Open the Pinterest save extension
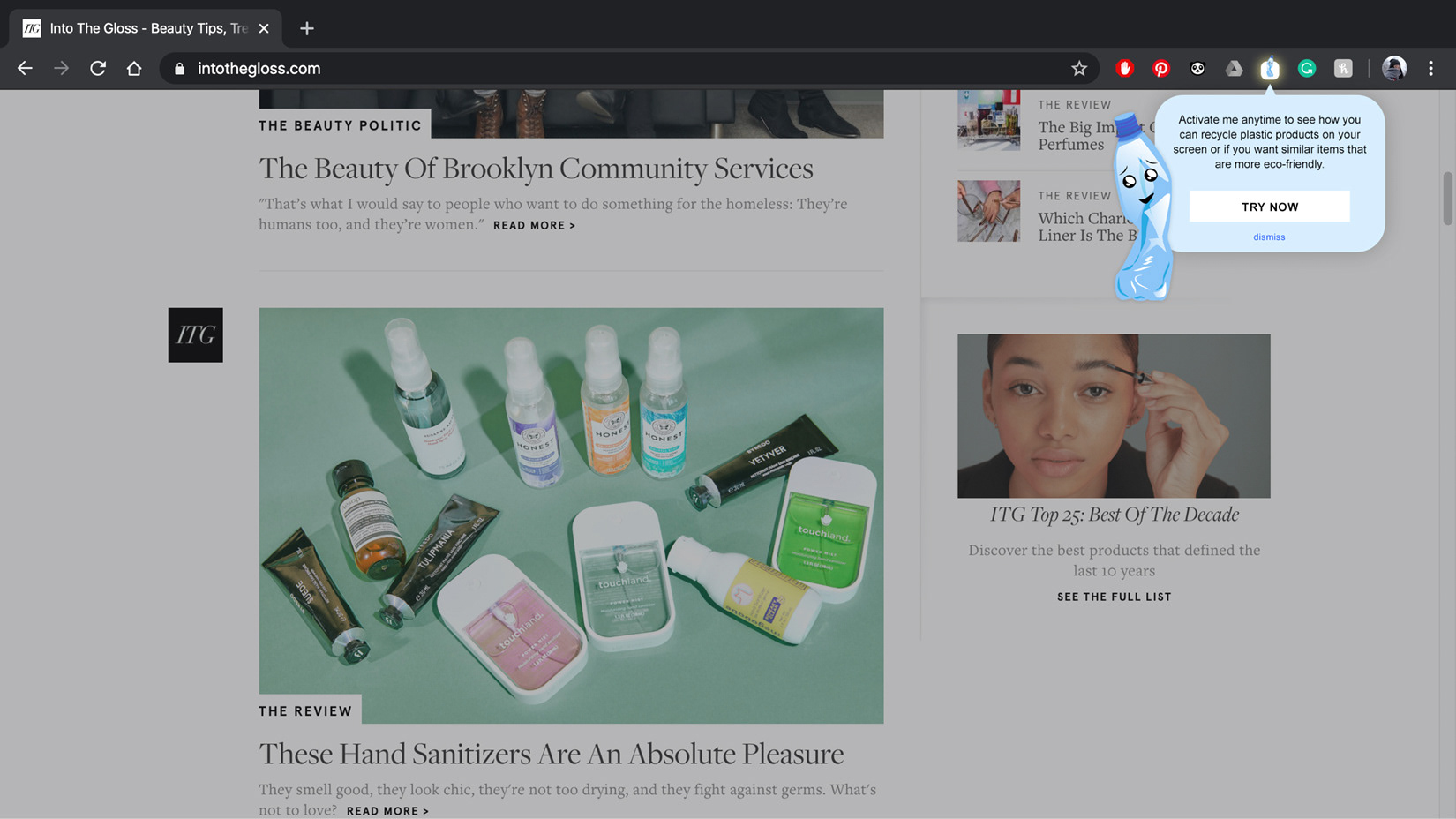1456x819 pixels. coord(1161,68)
